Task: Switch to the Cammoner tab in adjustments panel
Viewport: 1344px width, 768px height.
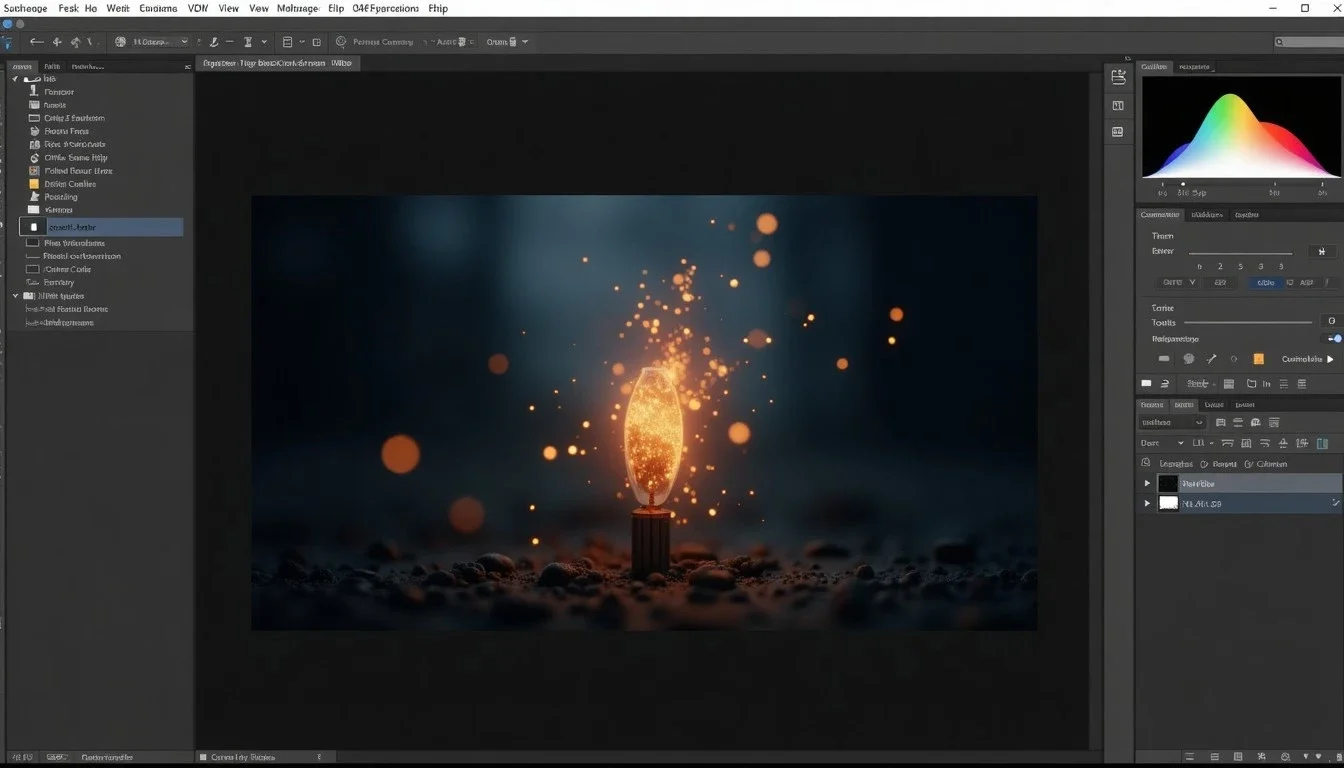Action: [x=1160, y=215]
